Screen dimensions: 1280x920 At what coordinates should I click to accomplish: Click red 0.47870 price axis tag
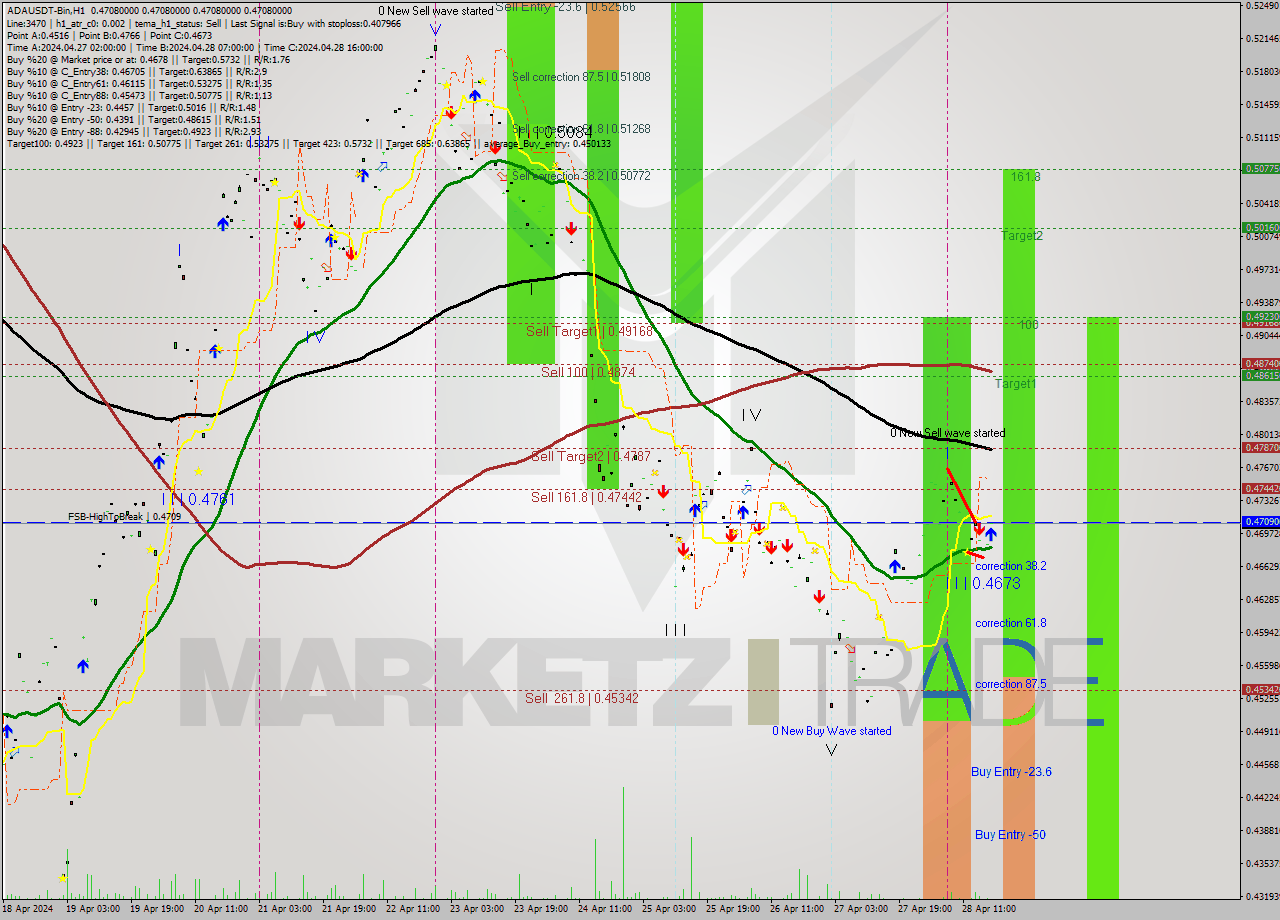pyautogui.click(x=1261, y=448)
